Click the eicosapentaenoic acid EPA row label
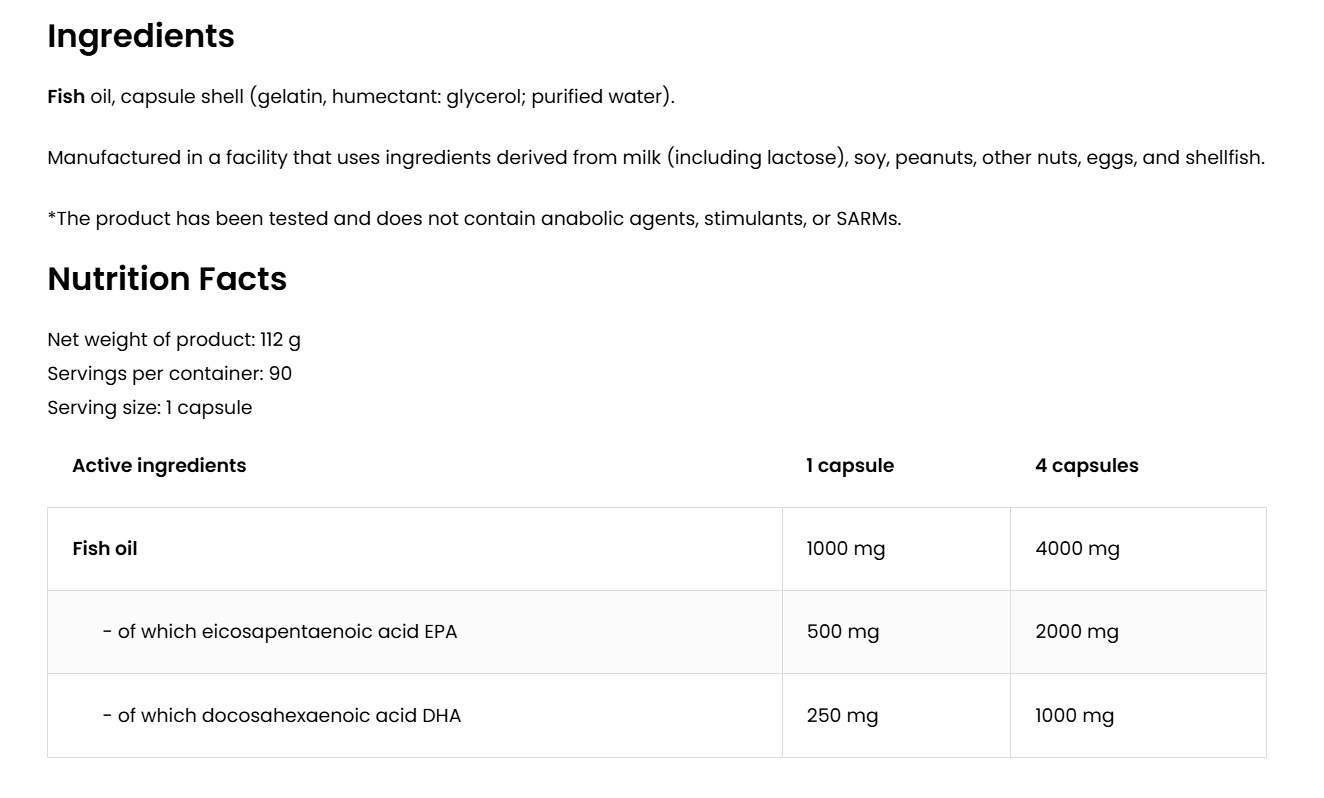Image resolution: width=1324 pixels, height=798 pixels. [x=280, y=632]
